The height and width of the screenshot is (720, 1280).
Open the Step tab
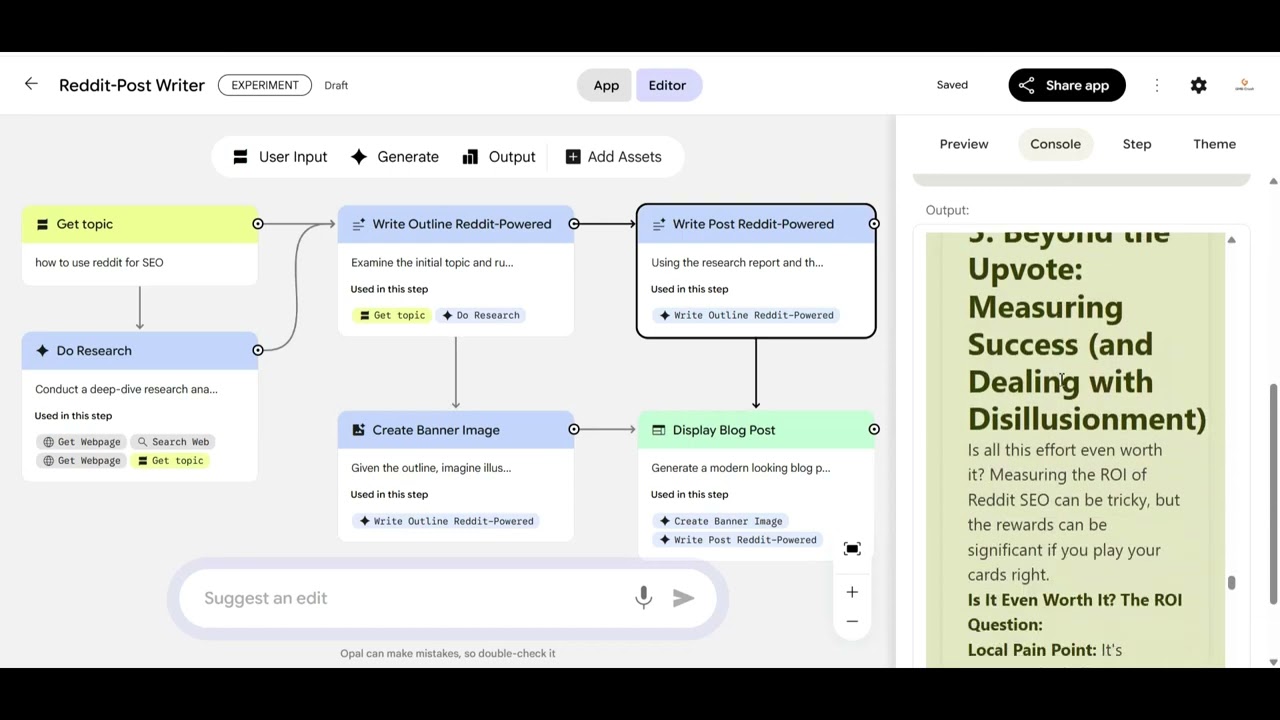[1137, 144]
